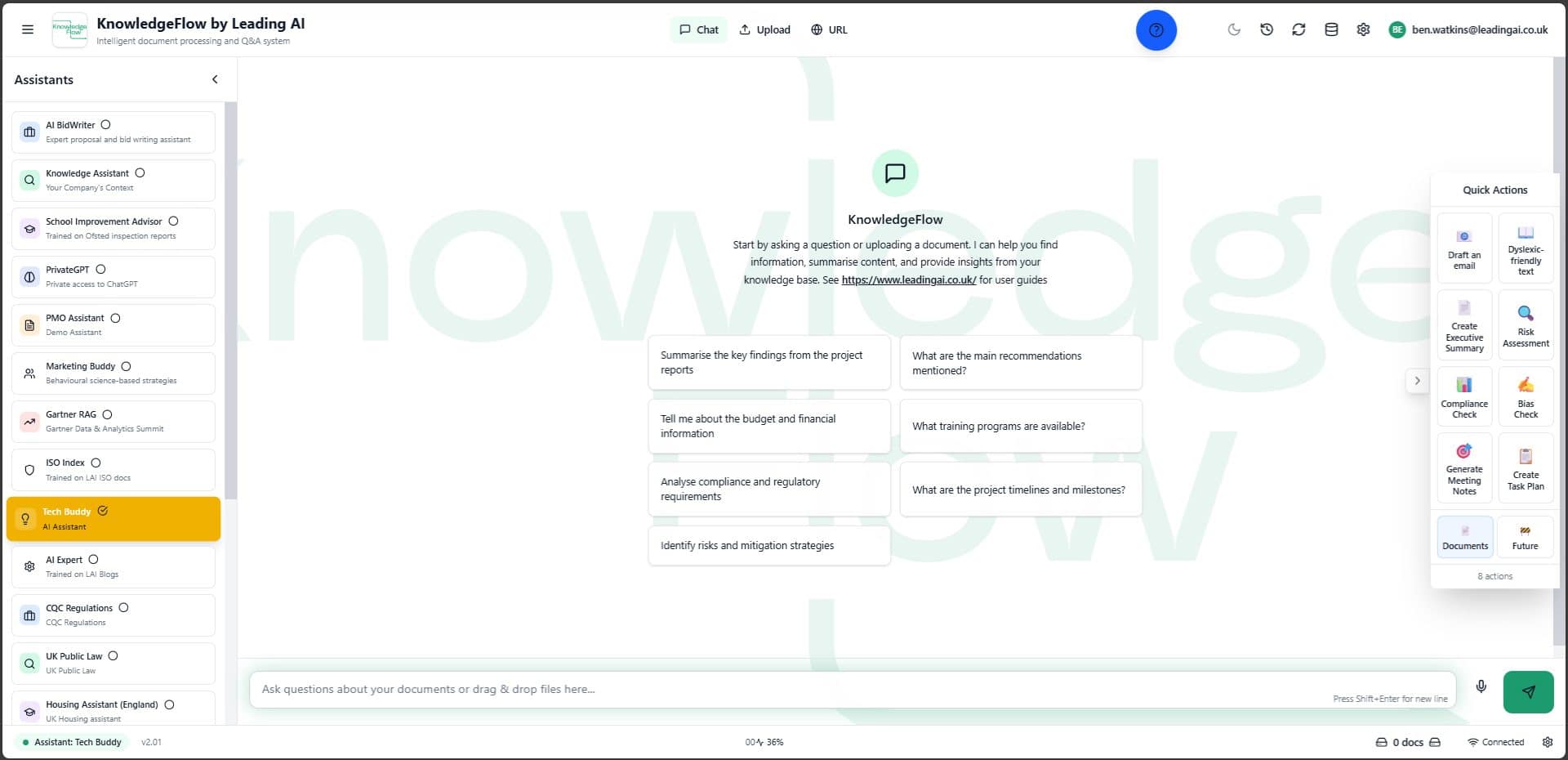Click Create Executive Summary quick action
This screenshot has height=760, width=1568.
1464,325
